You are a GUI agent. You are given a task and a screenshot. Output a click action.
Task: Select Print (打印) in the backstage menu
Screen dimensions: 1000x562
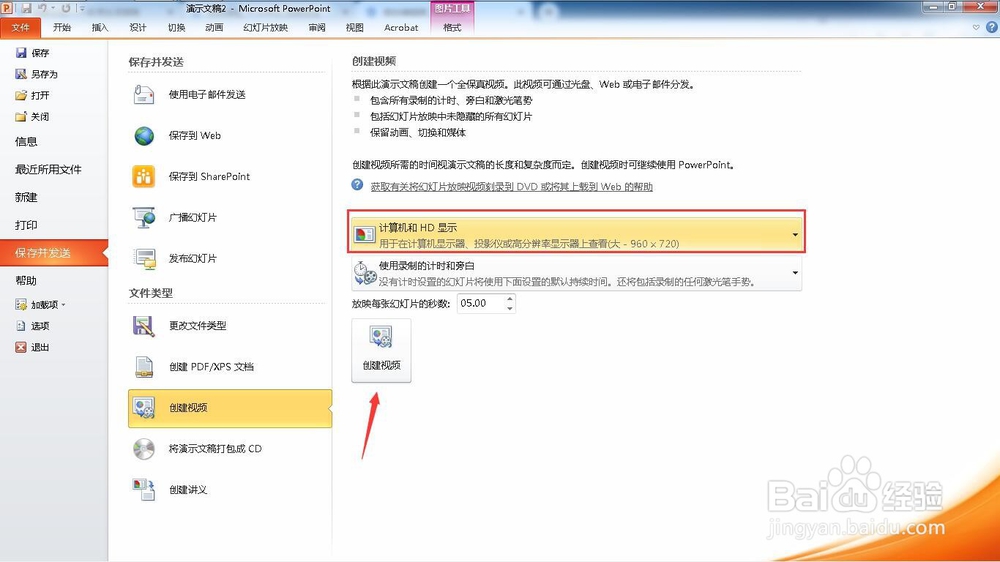click(x=26, y=225)
